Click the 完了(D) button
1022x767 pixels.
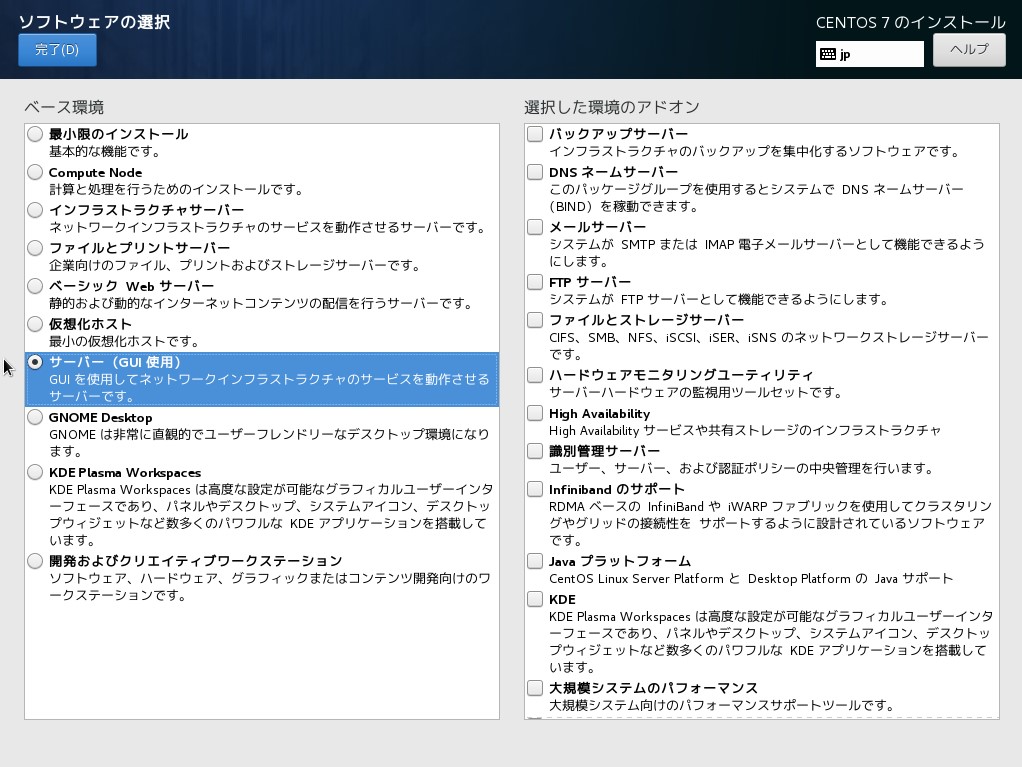click(57, 48)
